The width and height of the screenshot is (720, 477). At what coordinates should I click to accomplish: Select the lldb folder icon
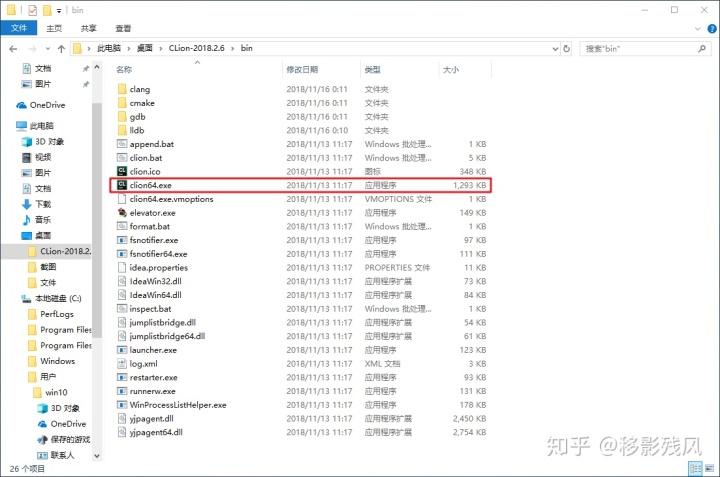coord(122,130)
